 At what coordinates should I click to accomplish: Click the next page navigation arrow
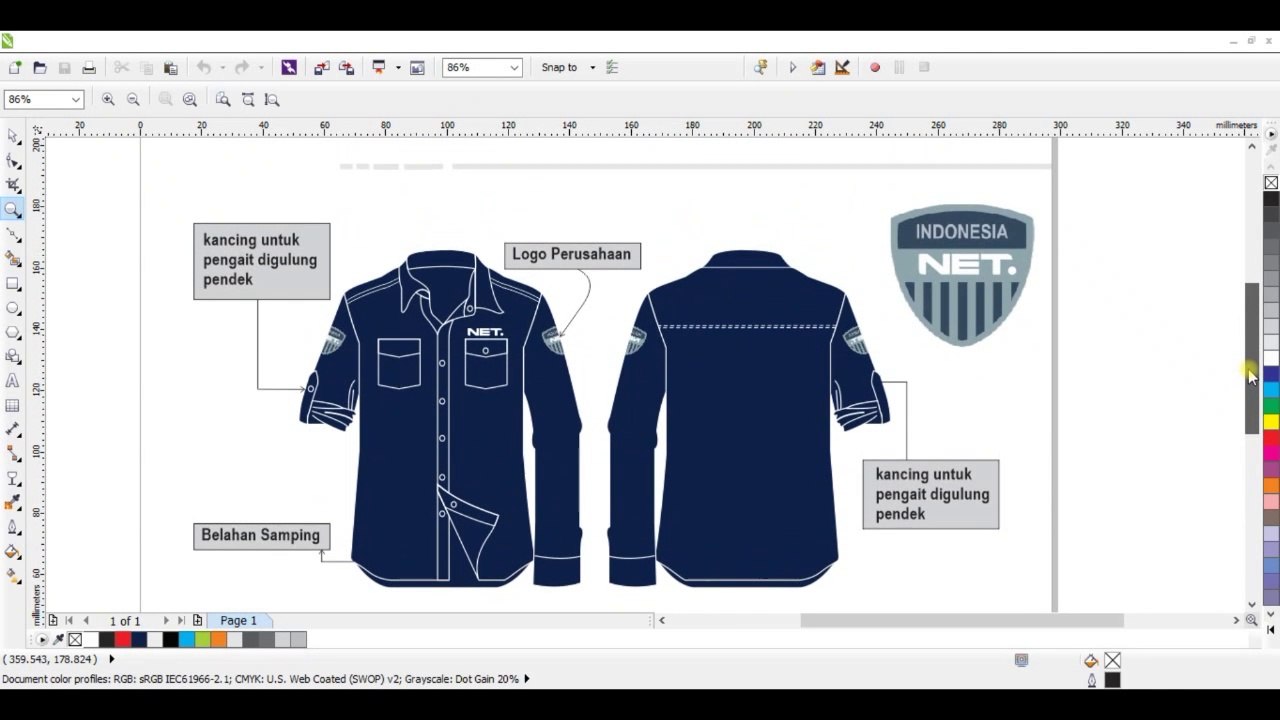[166, 620]
